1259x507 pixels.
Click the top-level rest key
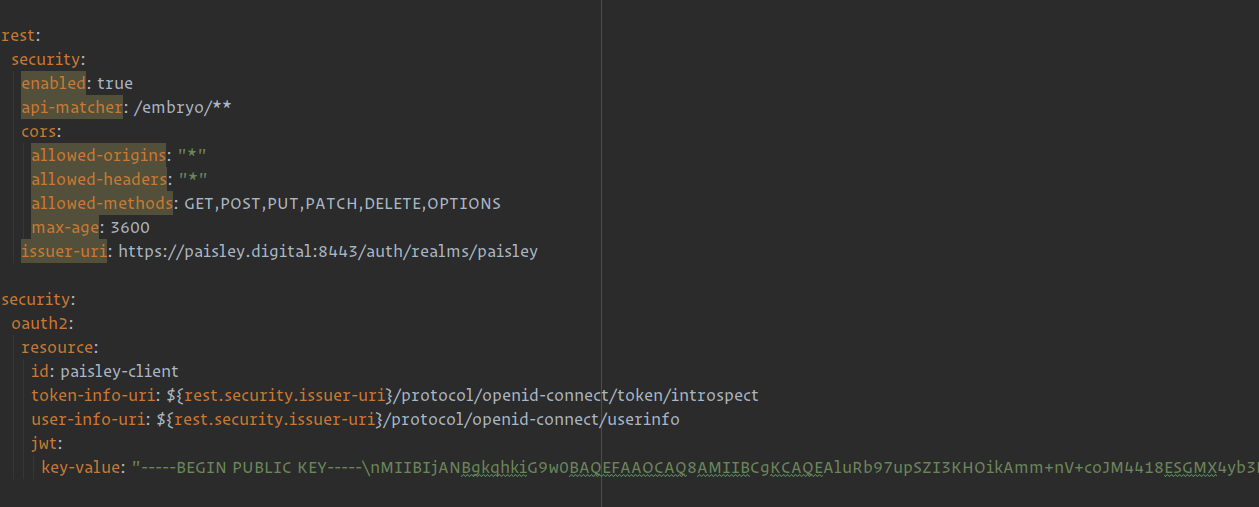pos(18,36)
